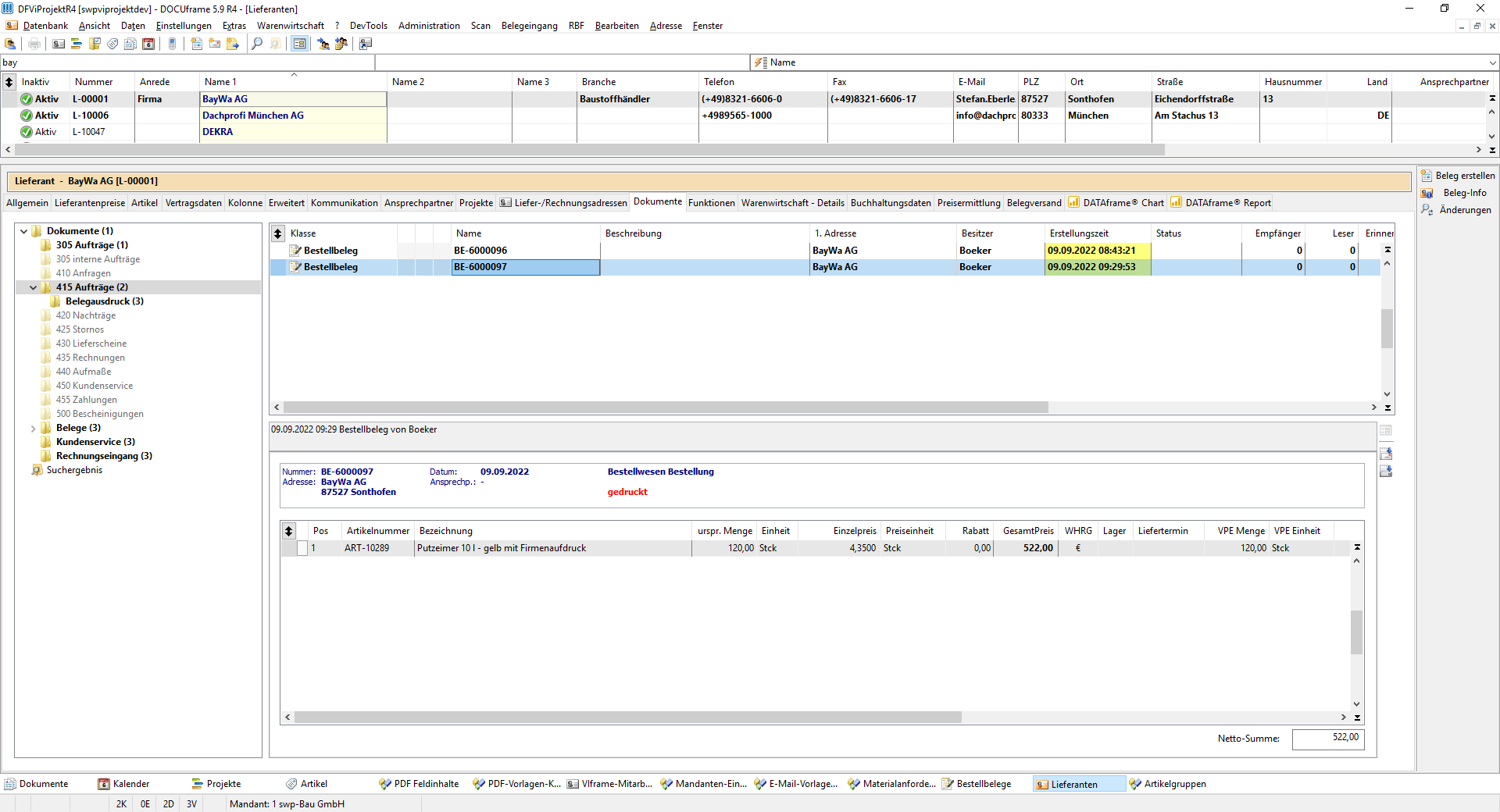
Task: Switch to the DATAframe Chart tab
Action: tap(1116, 203)
